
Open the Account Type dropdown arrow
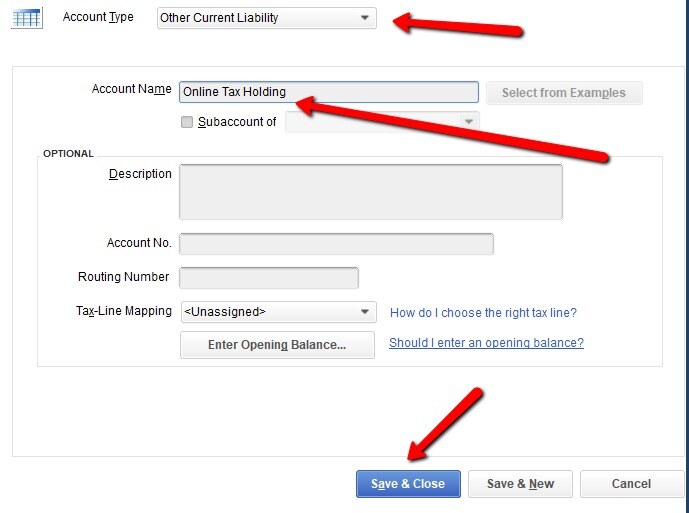(x=364, y=18)
